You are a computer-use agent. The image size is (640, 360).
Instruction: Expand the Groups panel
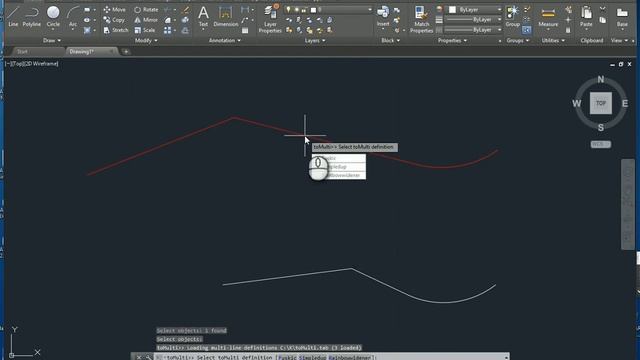pyautogui.click(x=518, y=40)
